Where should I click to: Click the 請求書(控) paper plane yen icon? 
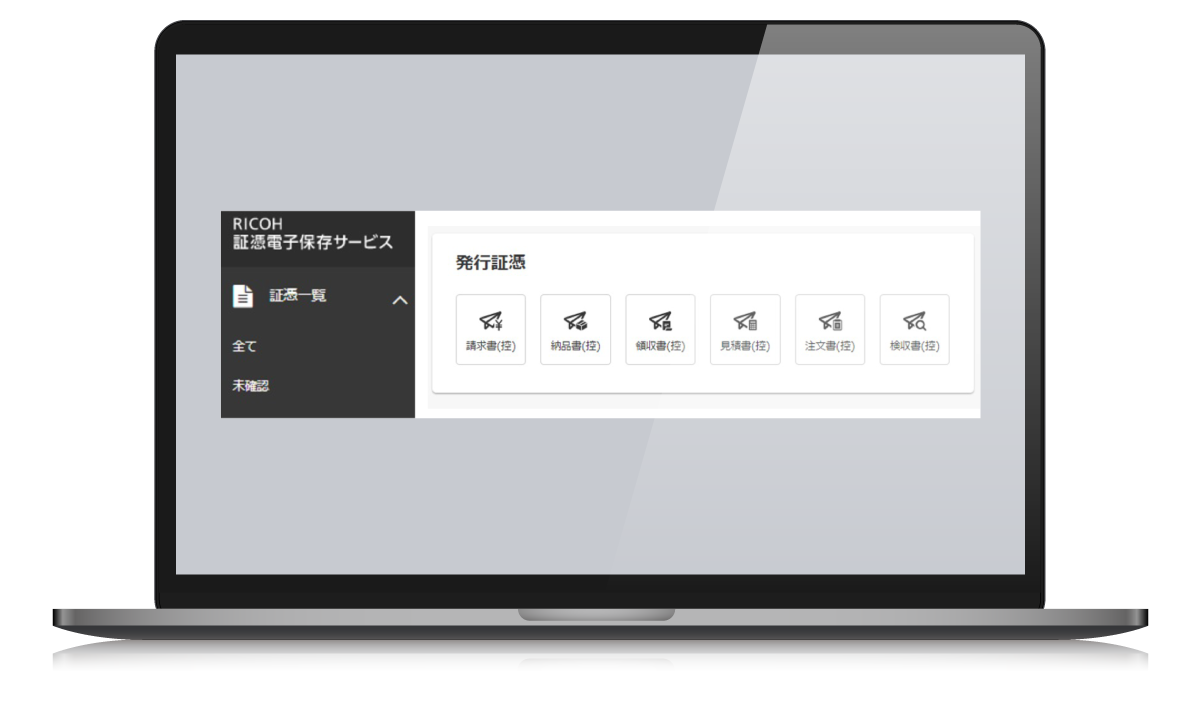(x=490, y=321)
